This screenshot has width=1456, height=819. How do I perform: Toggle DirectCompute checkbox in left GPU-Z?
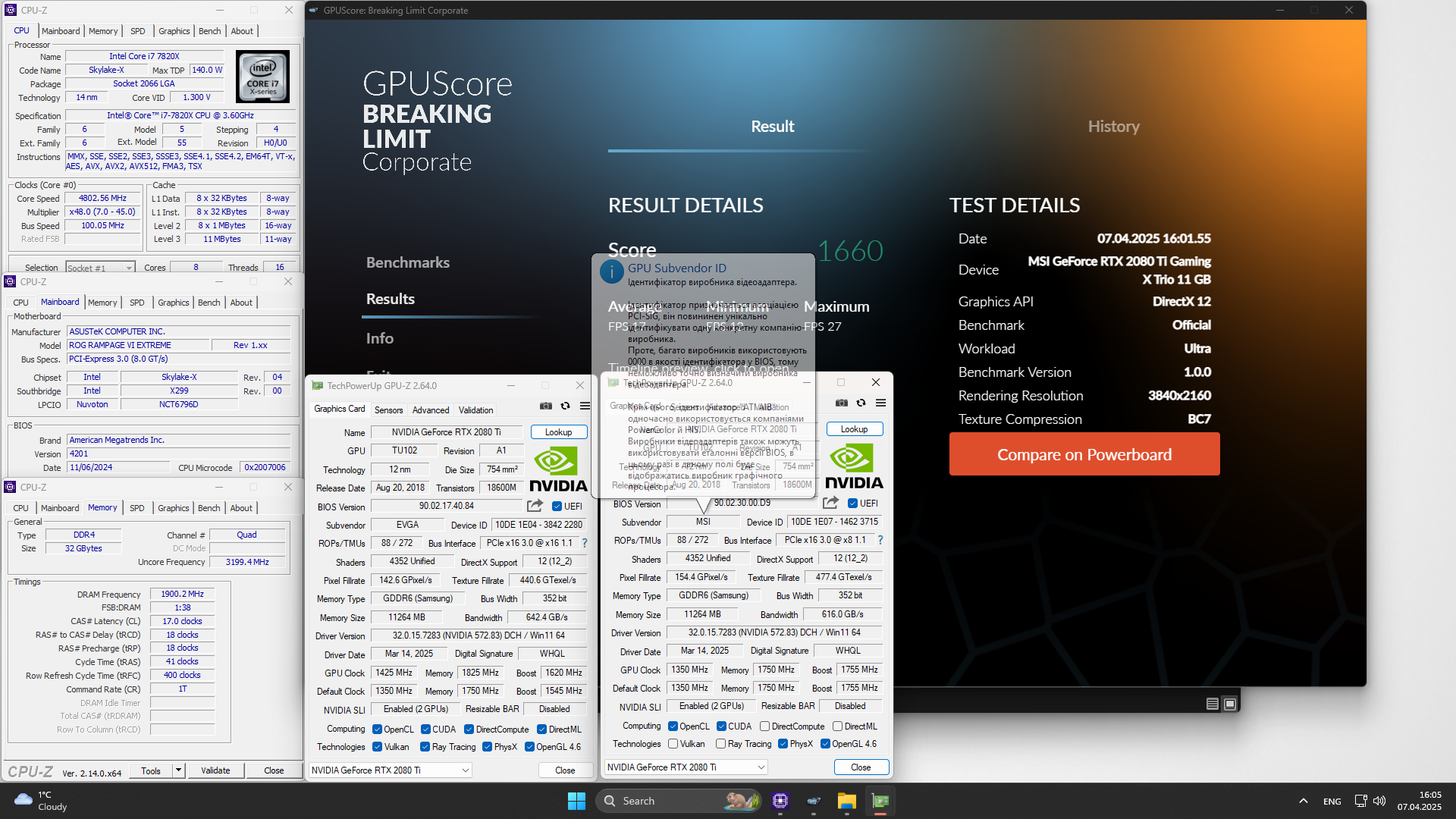469,730
